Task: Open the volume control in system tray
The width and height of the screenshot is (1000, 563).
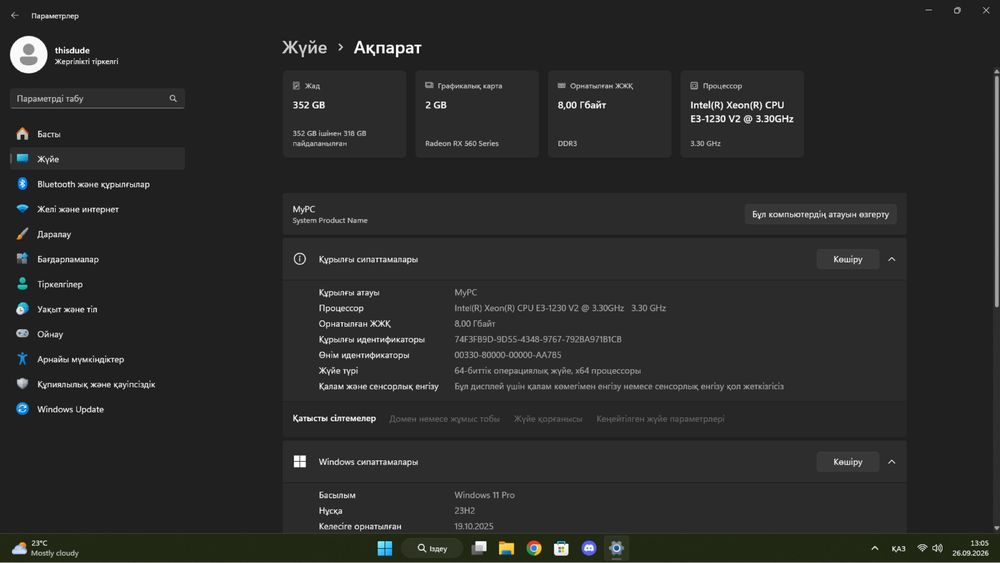Action: click(938, 548)
